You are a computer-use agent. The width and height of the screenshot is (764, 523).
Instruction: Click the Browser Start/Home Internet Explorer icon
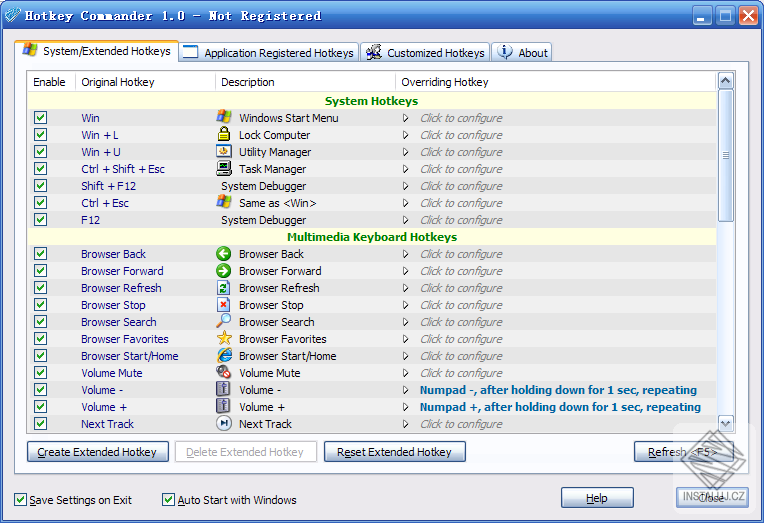224,355
